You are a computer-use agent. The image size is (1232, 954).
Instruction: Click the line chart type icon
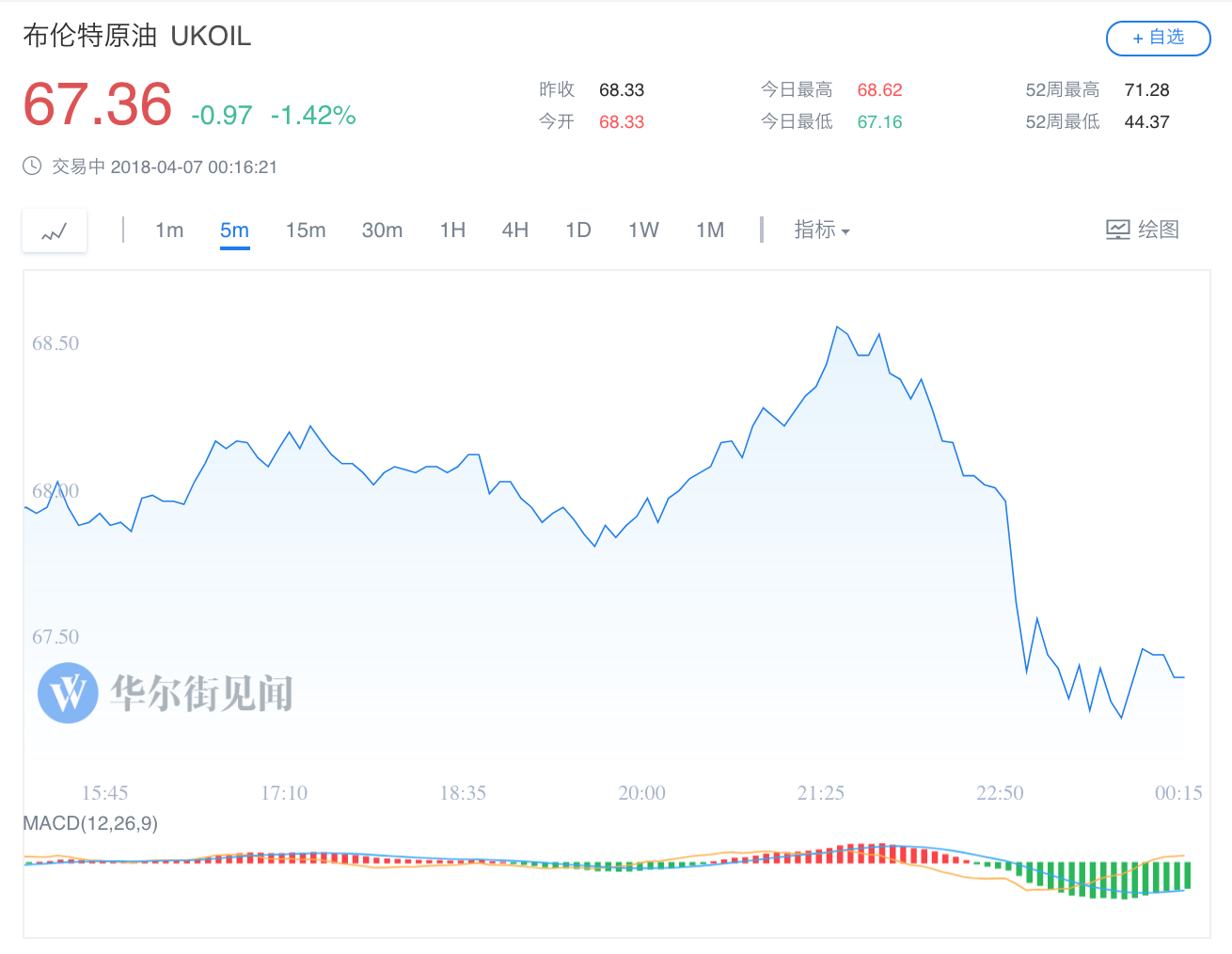(55, 231)
